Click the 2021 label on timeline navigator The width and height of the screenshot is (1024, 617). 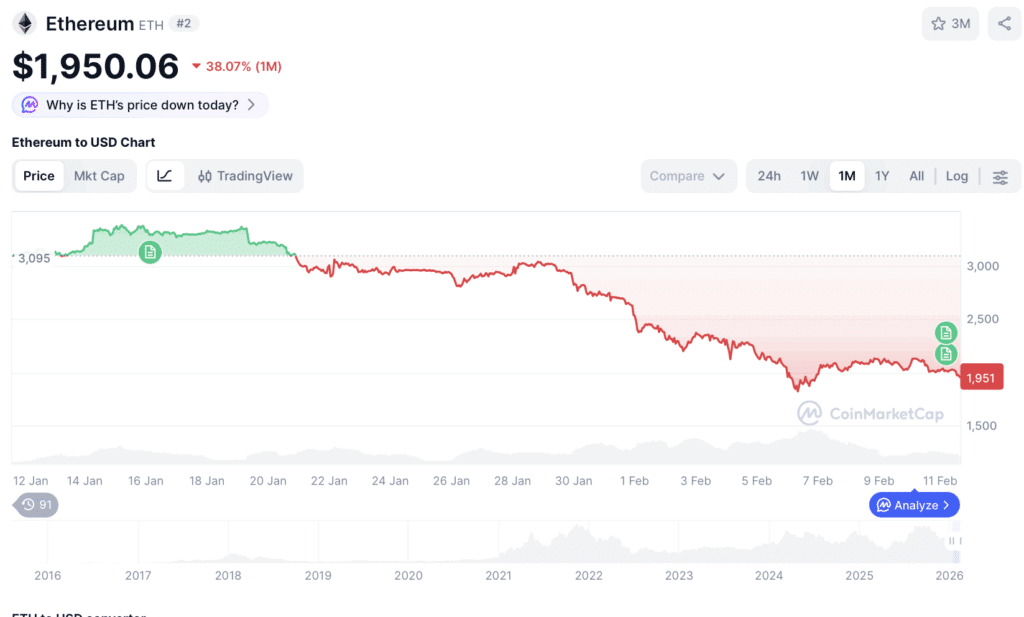click(498, 575)
